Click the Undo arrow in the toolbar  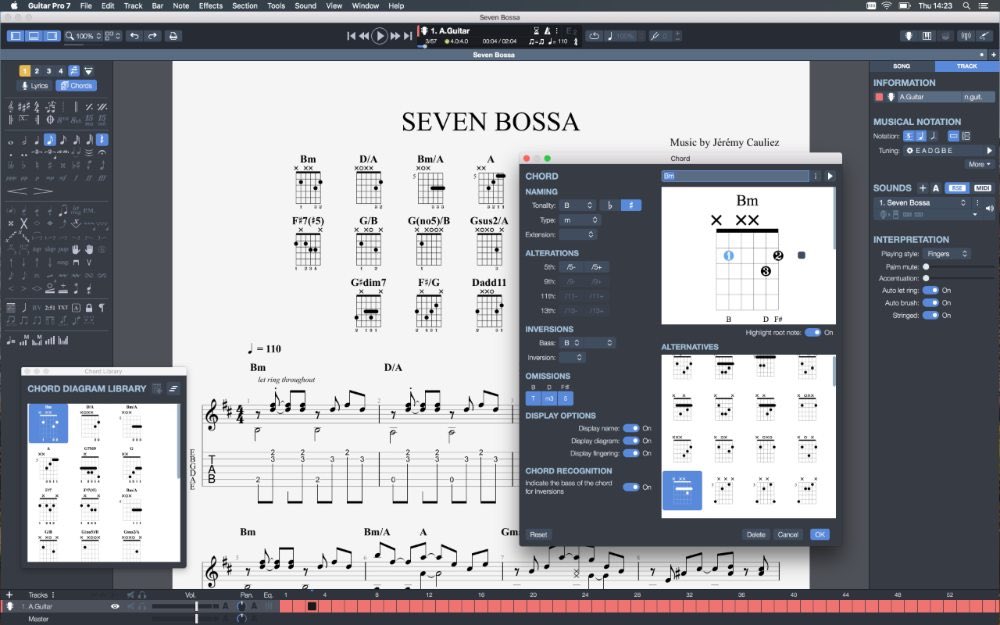[x=134, y=36]
